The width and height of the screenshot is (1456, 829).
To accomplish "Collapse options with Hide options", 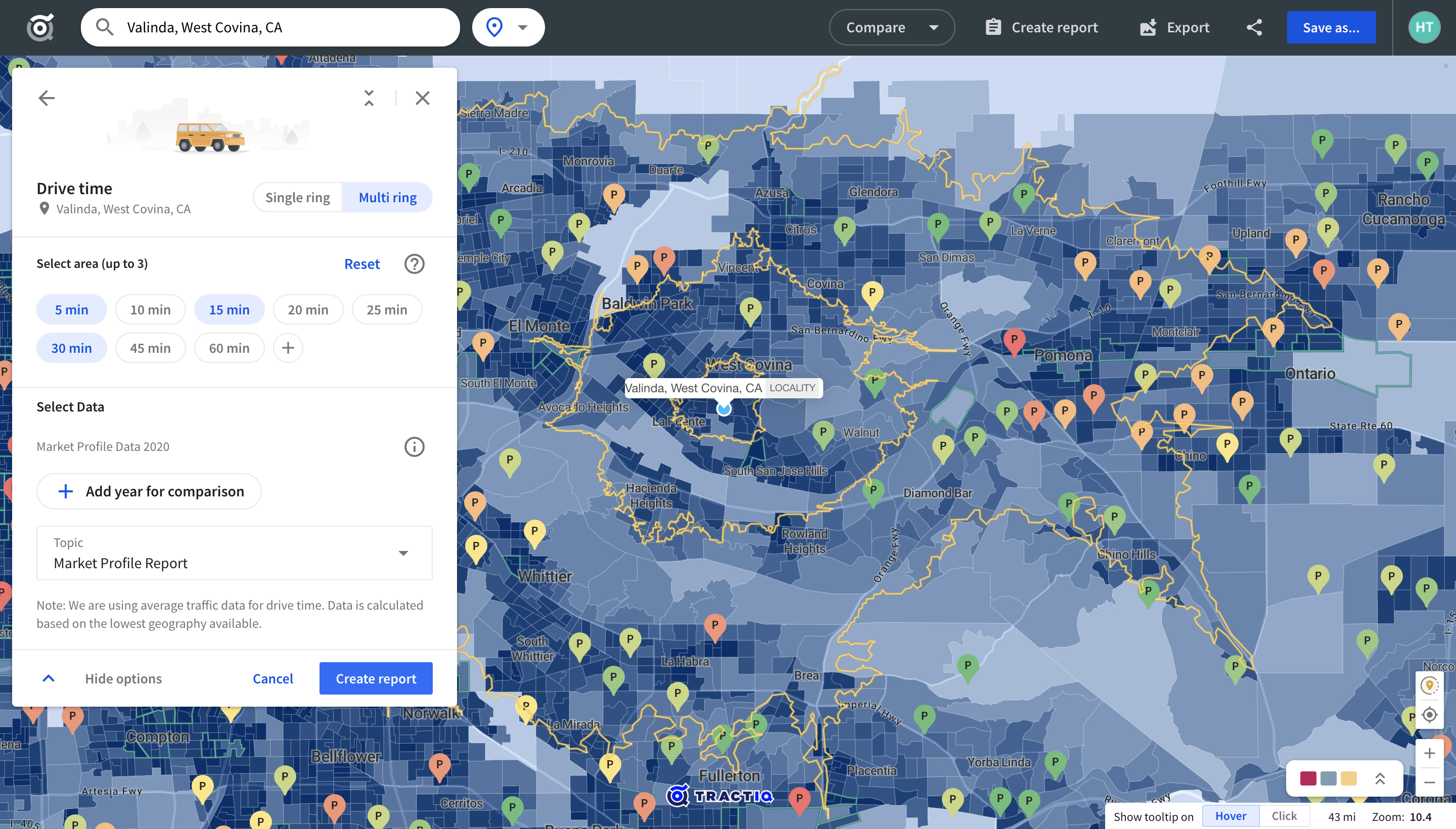I will pyautogui.click(x=103, y=679).
